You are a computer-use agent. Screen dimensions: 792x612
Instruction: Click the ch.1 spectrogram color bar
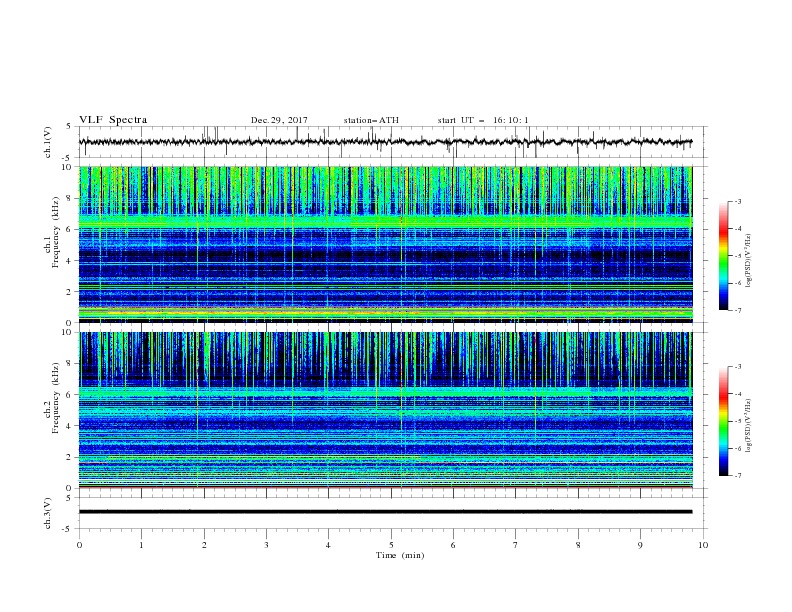pyautogui.click(x=724, y=256)
